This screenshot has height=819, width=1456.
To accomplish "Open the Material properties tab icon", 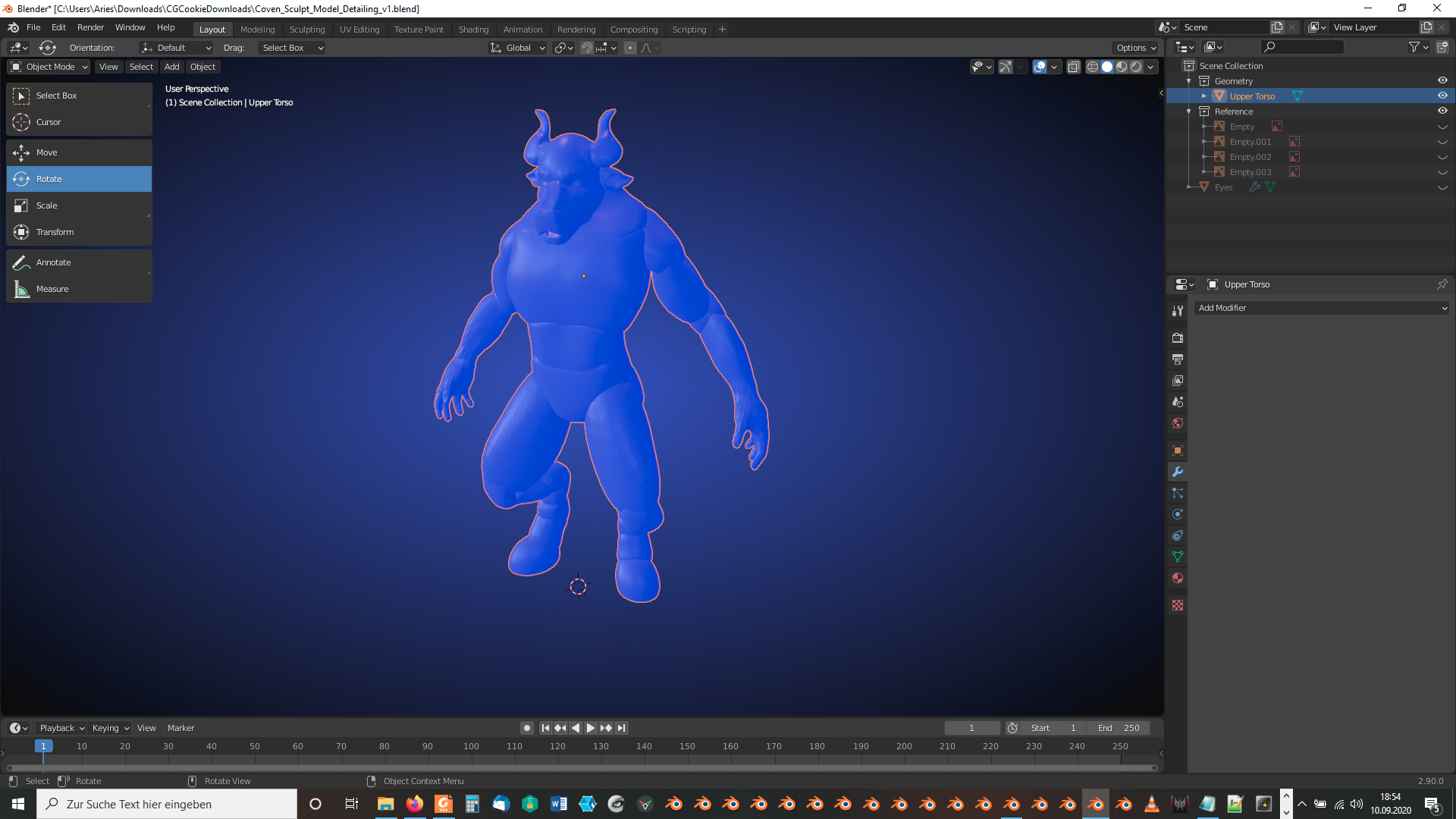I will coord(1177,579).
